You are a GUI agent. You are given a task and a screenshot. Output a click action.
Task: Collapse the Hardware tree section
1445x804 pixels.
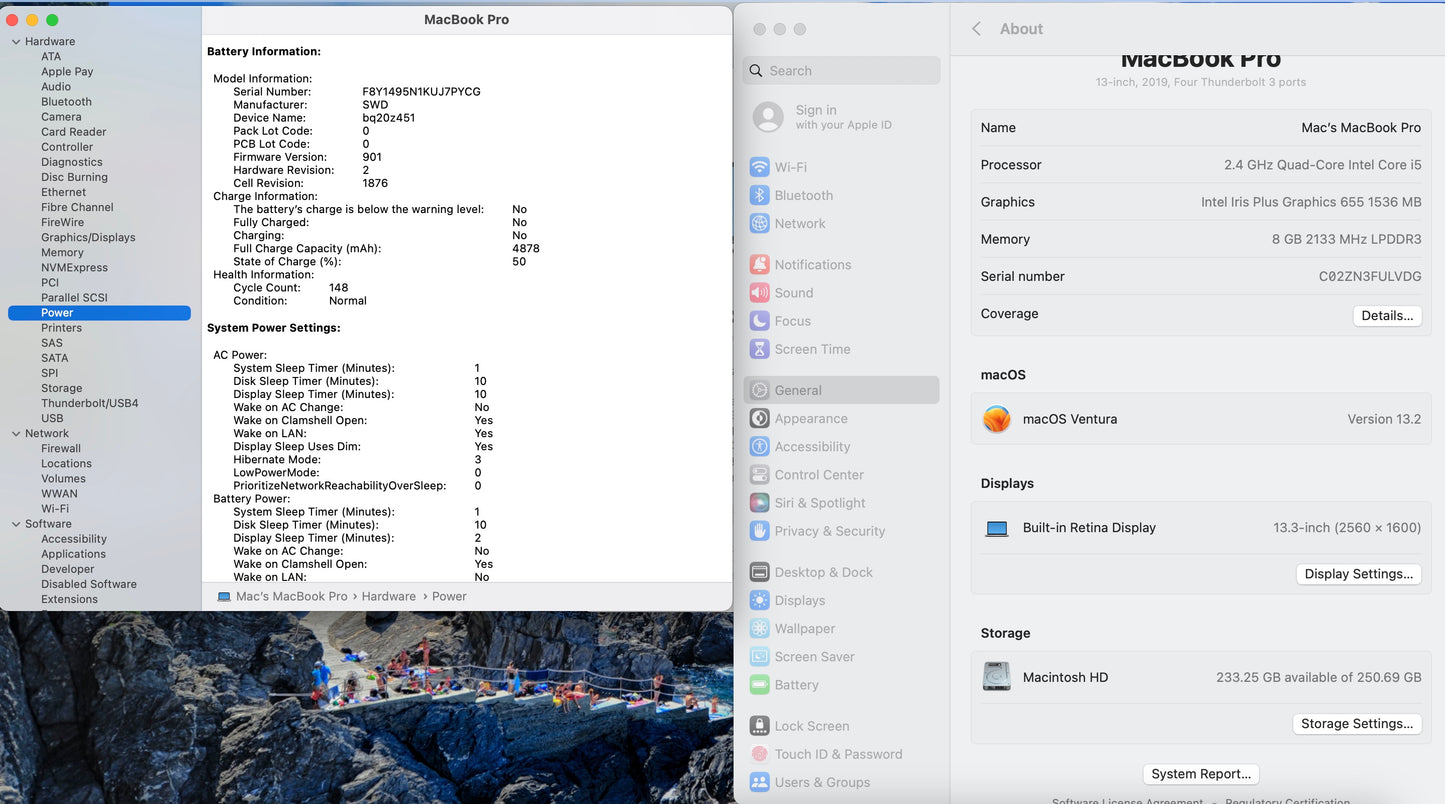coord(16,42)
